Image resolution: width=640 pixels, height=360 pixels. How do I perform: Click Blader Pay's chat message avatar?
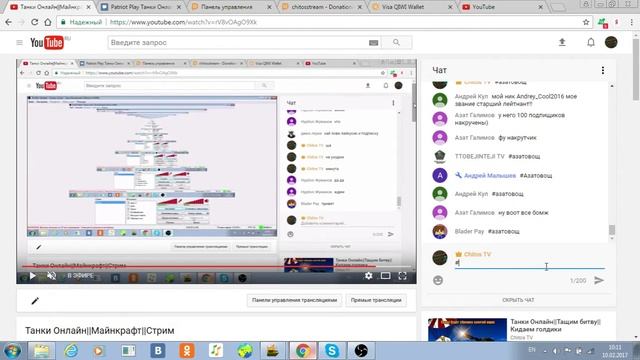click(x=440, y=231)
